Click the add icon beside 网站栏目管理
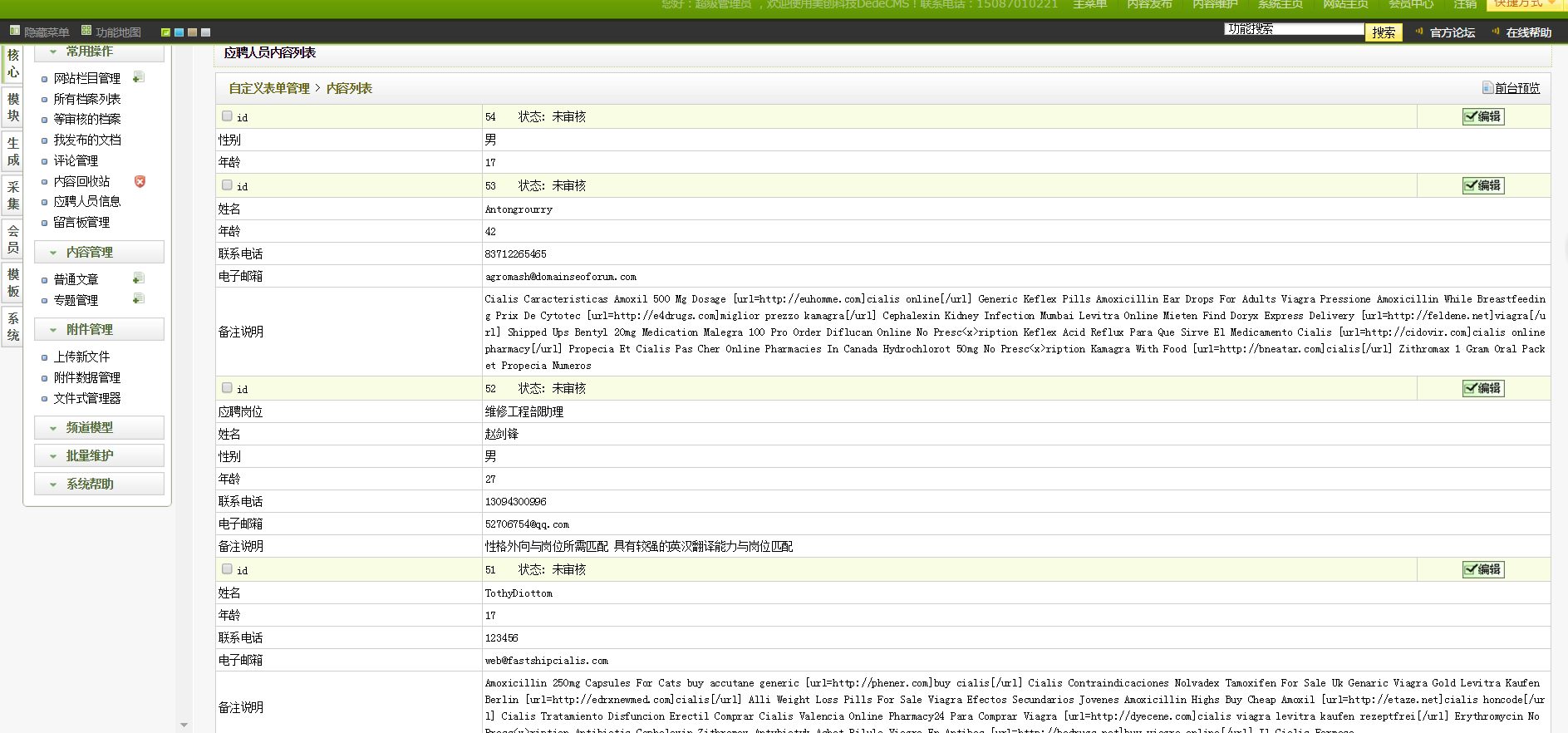Image resolution: width=1568 pixels, height=733 pixels. click(x=139, y=77)
